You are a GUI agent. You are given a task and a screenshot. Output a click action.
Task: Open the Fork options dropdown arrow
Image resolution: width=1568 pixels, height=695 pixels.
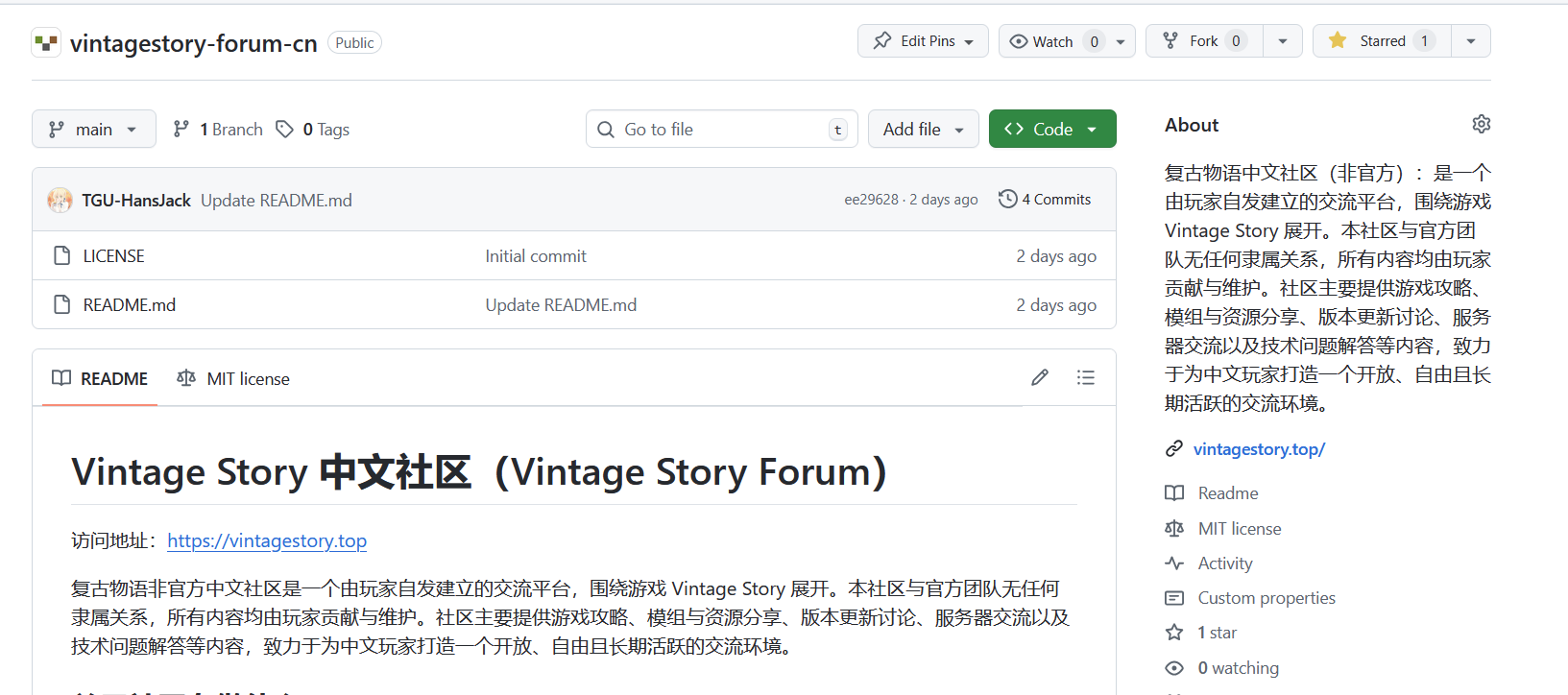coord(1283,41)
